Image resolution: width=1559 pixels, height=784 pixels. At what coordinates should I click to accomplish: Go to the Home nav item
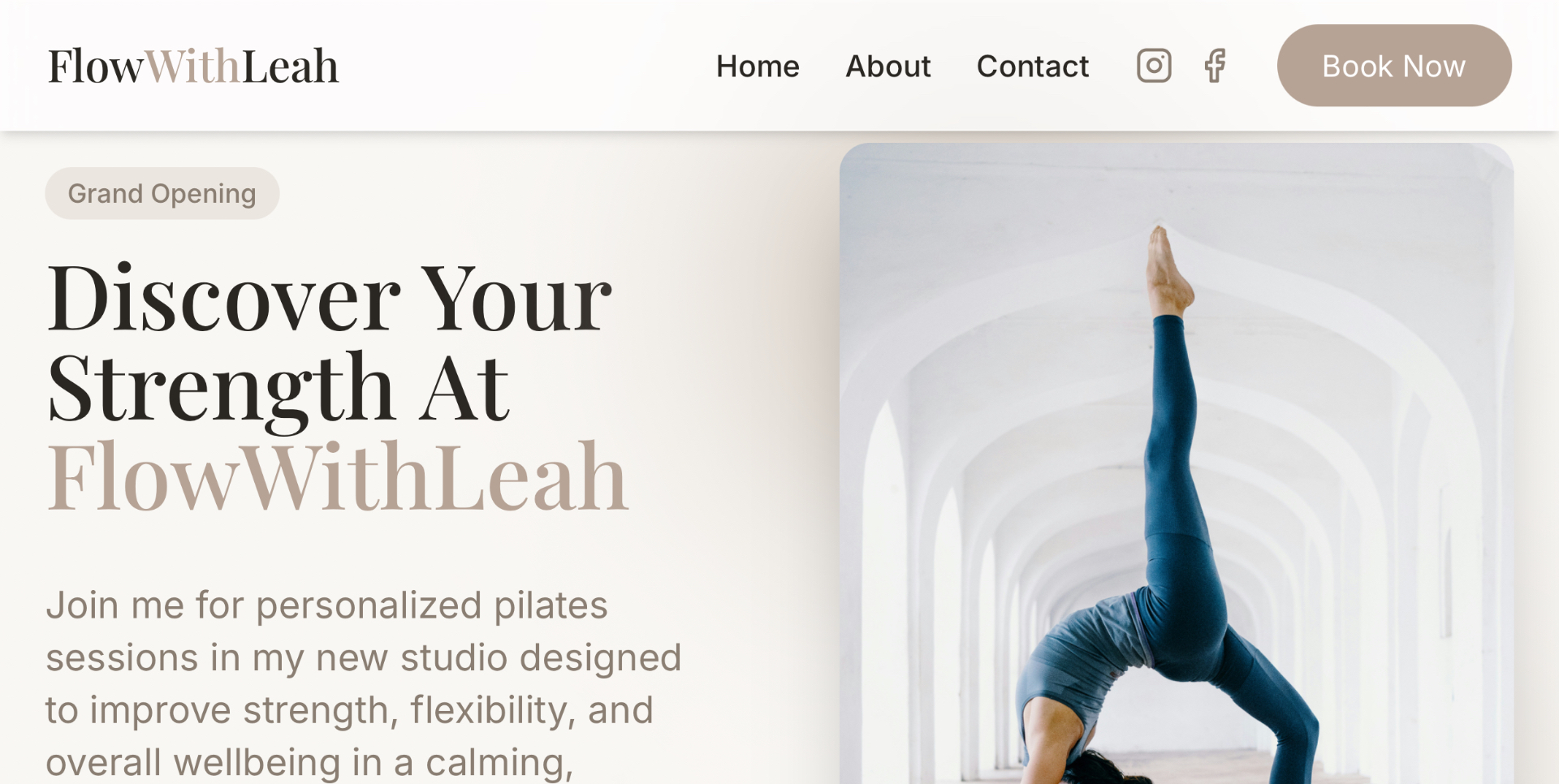click(758, 66)
